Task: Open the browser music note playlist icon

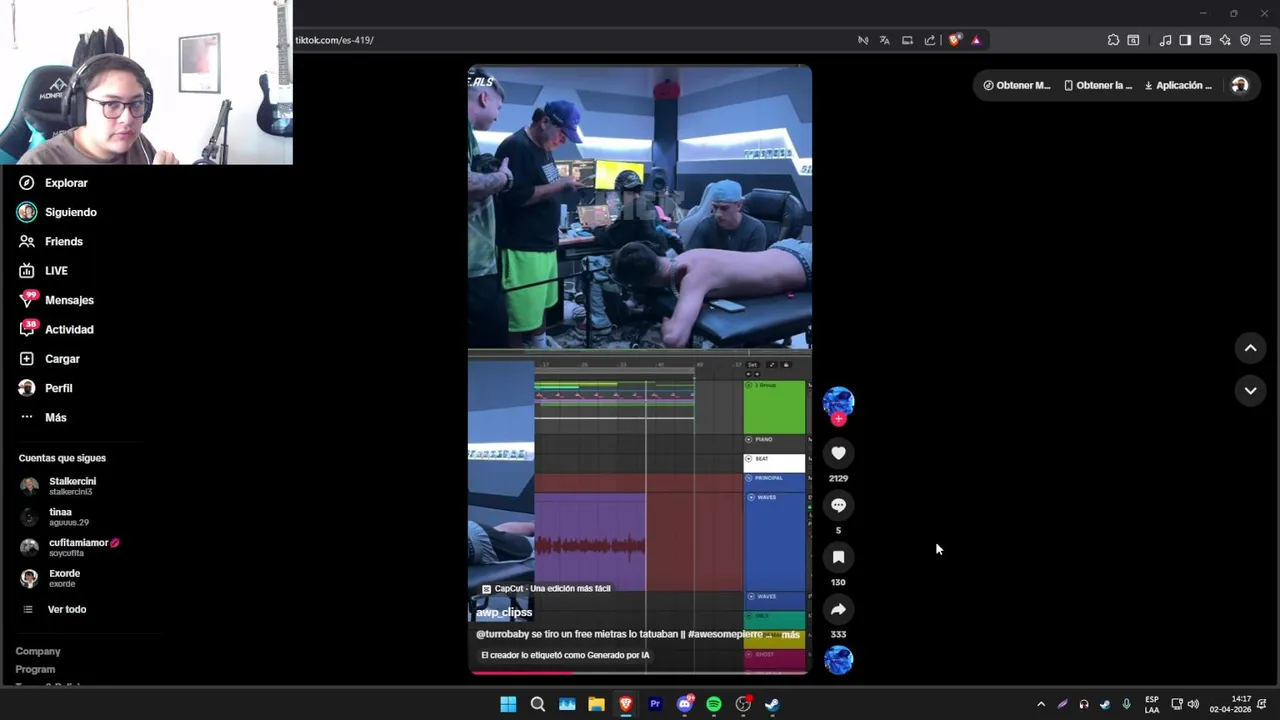Action: pyautogui.click(x=1165, y=40)
